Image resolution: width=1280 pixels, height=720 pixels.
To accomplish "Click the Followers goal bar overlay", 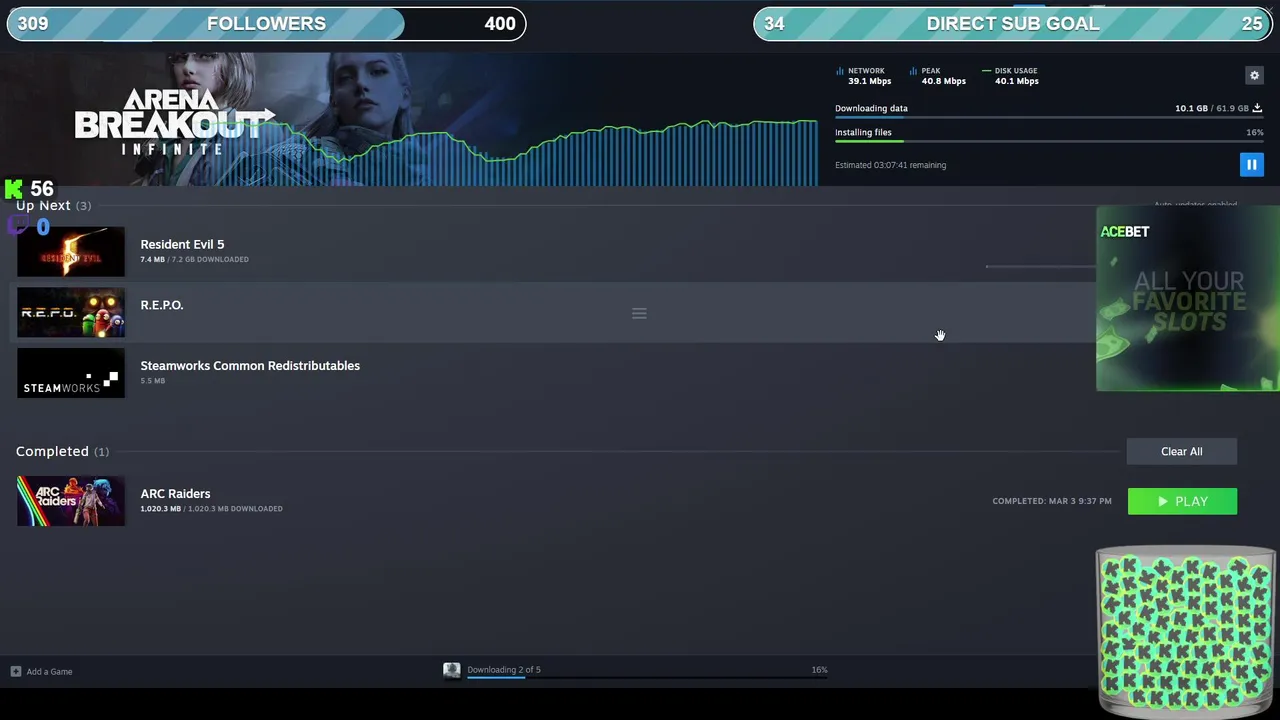I will coord(266,23).
